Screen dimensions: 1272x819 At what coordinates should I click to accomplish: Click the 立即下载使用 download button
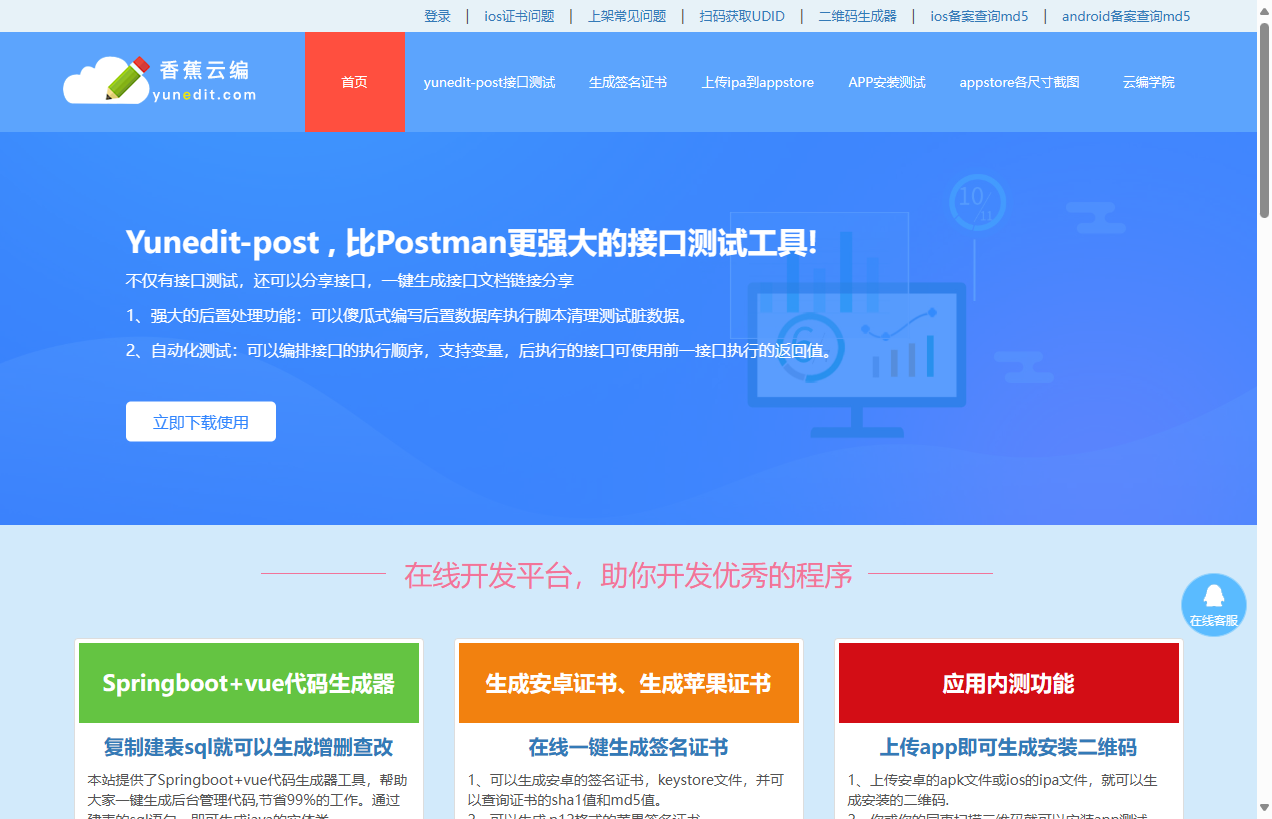click(x=200, y=421)
